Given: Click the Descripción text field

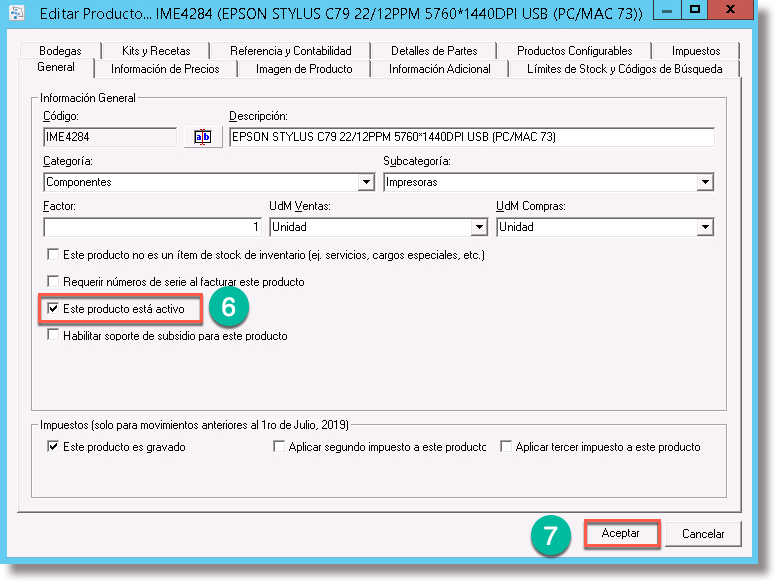Looking at the screenshot, I should (x=472, y=137).
